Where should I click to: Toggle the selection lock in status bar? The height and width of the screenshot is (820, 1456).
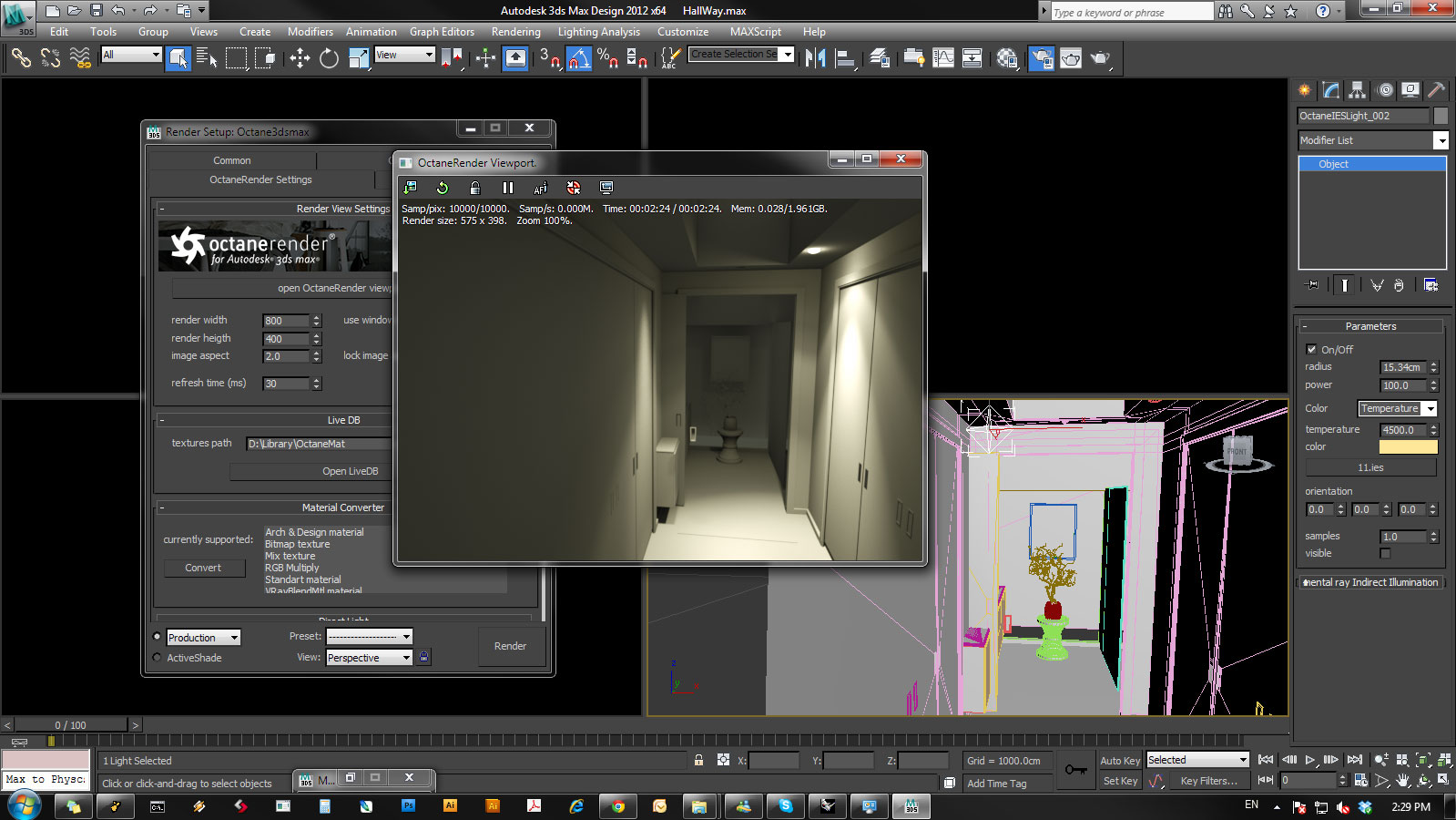click(698, 760)
